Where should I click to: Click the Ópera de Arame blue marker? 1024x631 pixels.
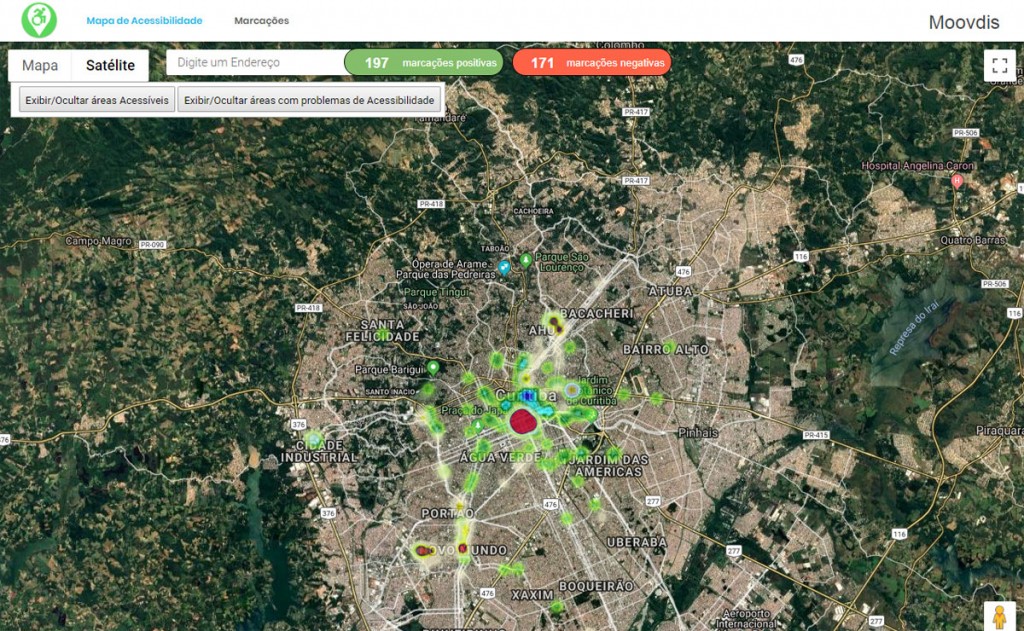coord(504,268)
